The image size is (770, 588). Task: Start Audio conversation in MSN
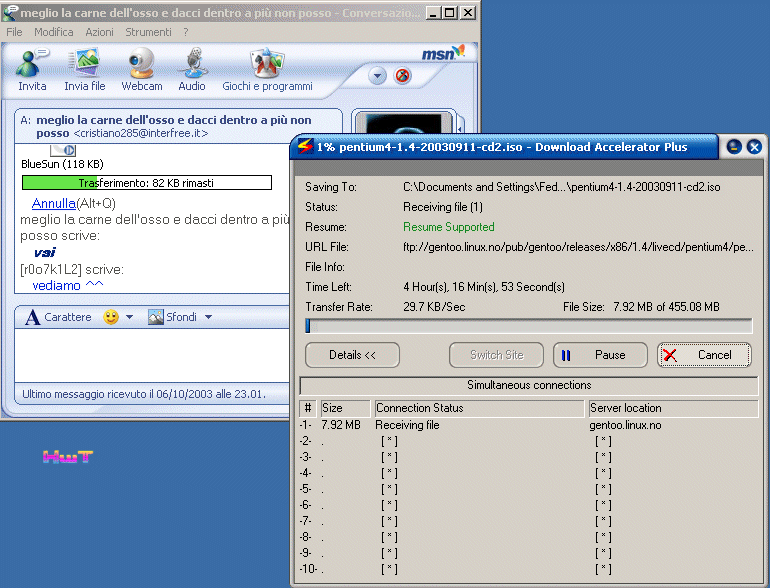192,70
